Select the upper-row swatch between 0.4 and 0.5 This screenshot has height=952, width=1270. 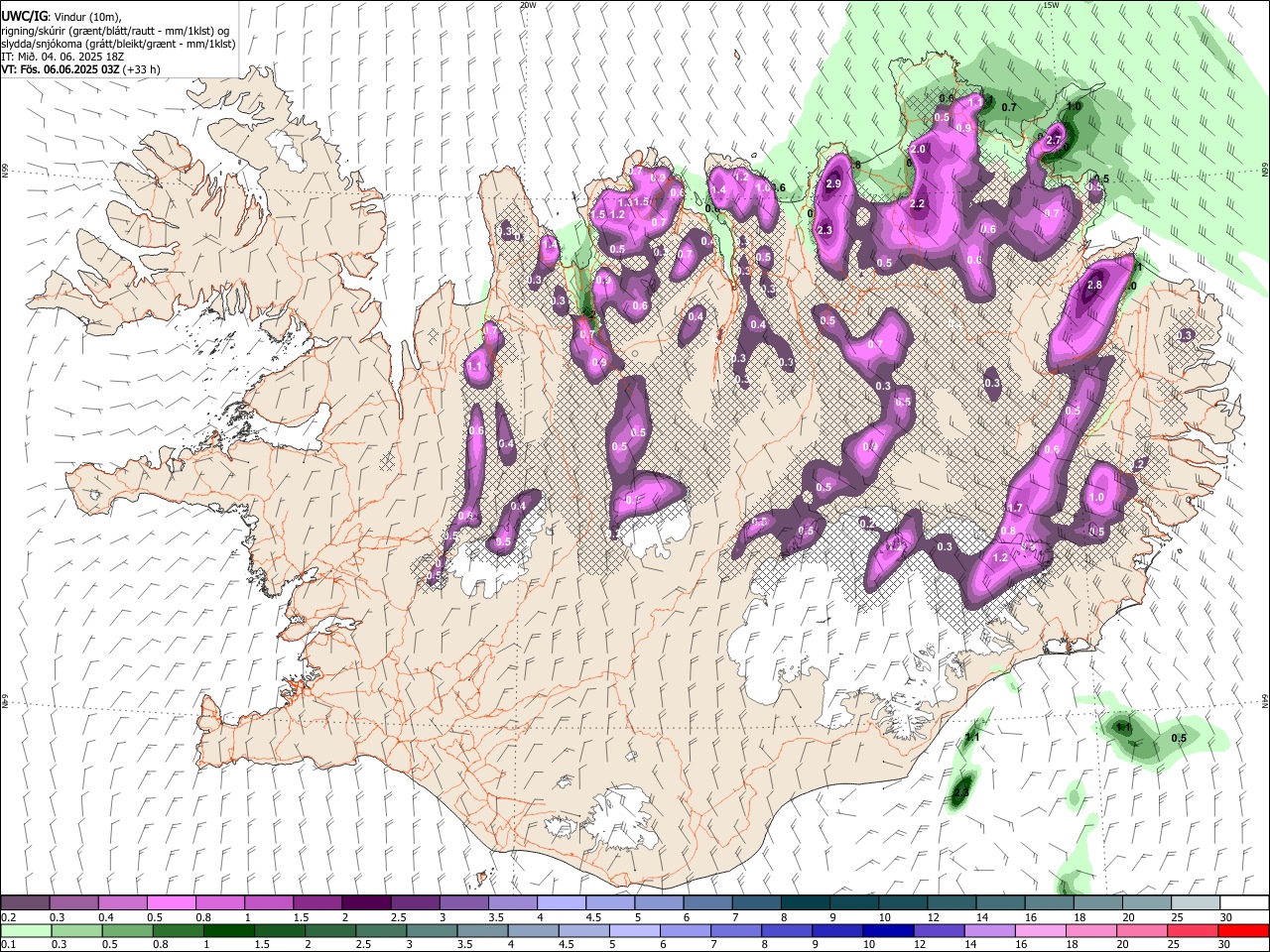click(x=123, y=903)
